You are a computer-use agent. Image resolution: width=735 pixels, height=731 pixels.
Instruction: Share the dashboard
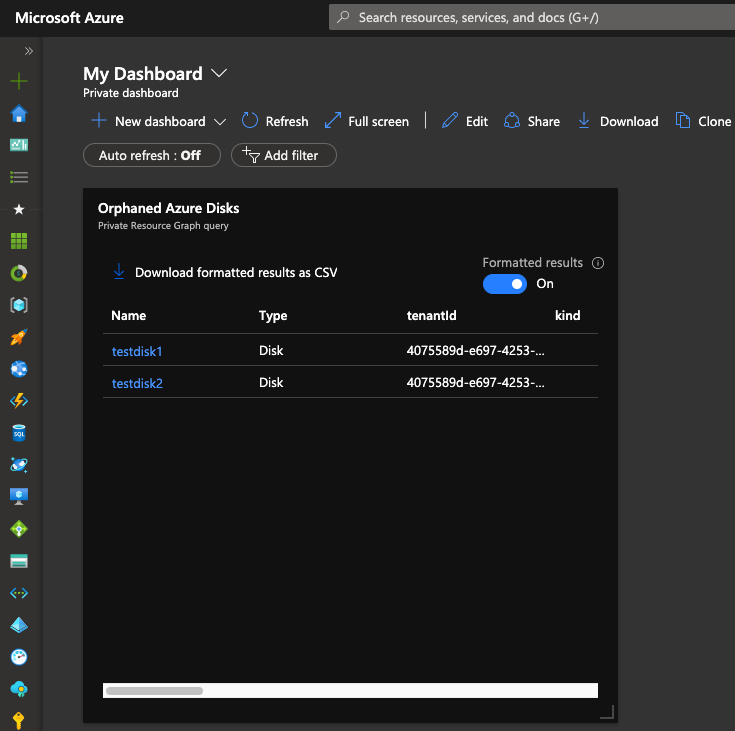[x=532, y=121]
